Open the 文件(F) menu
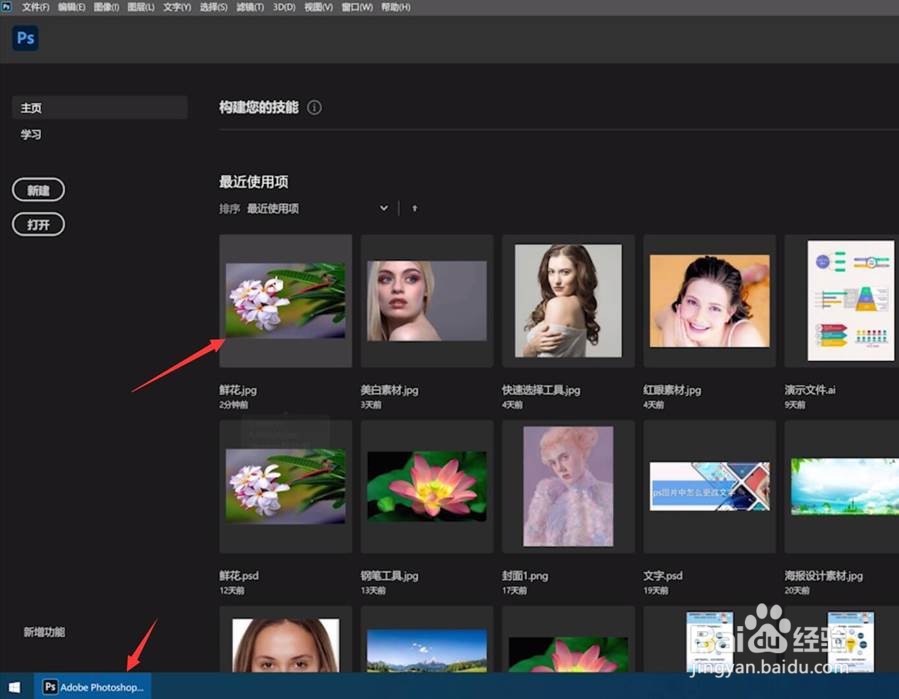The height and width of the screenshot is (699, 899). click(x=36, y=7)
